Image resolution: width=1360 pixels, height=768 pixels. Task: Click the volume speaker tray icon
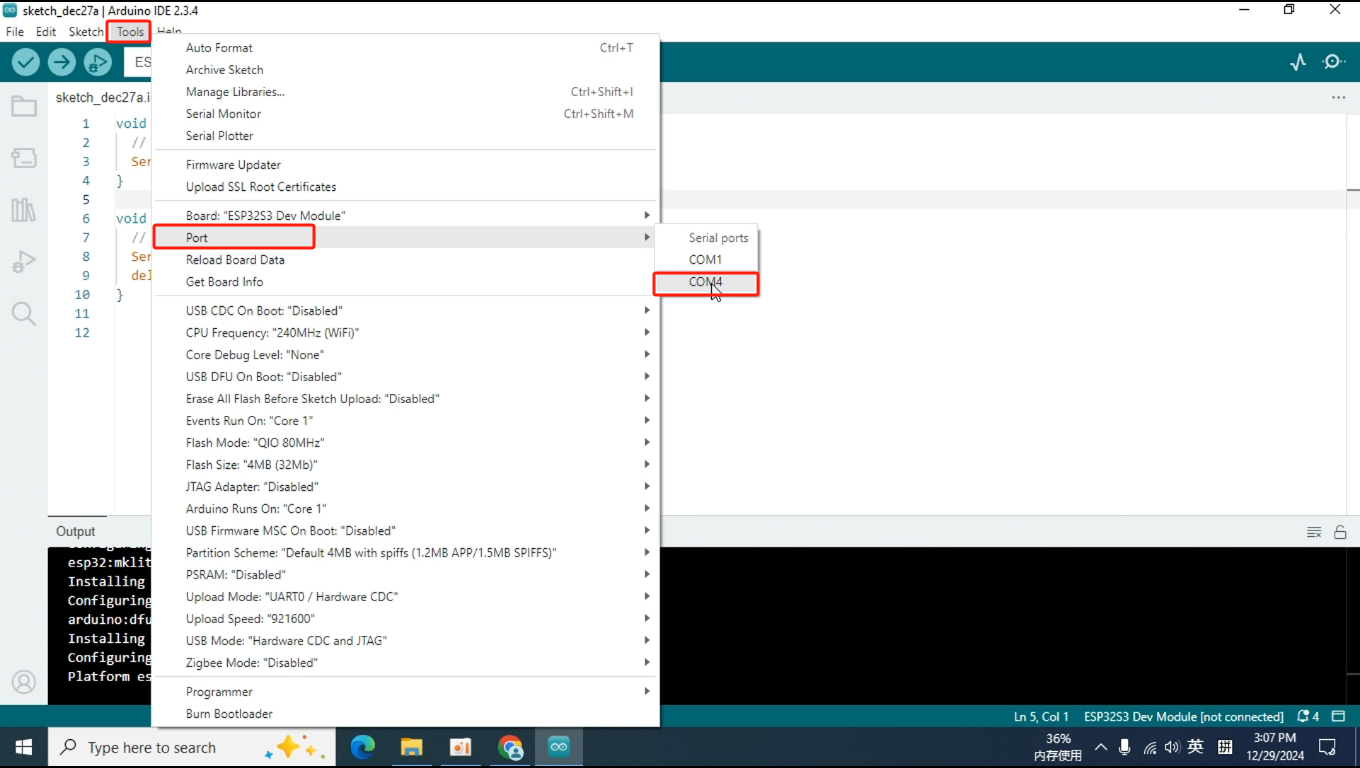[x=1172, y=747]
